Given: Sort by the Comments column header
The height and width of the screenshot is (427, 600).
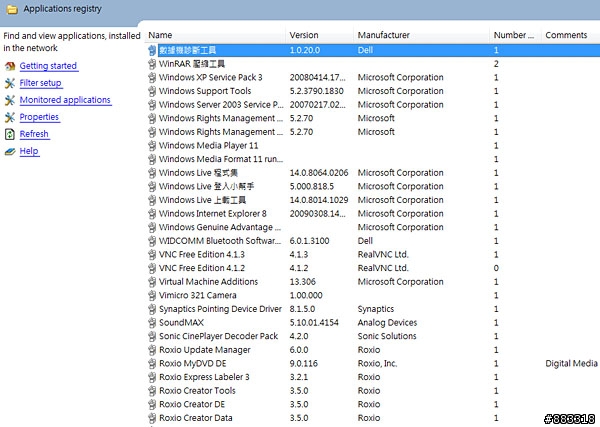Looking at the screenshot, I should [x=571, y=35].
